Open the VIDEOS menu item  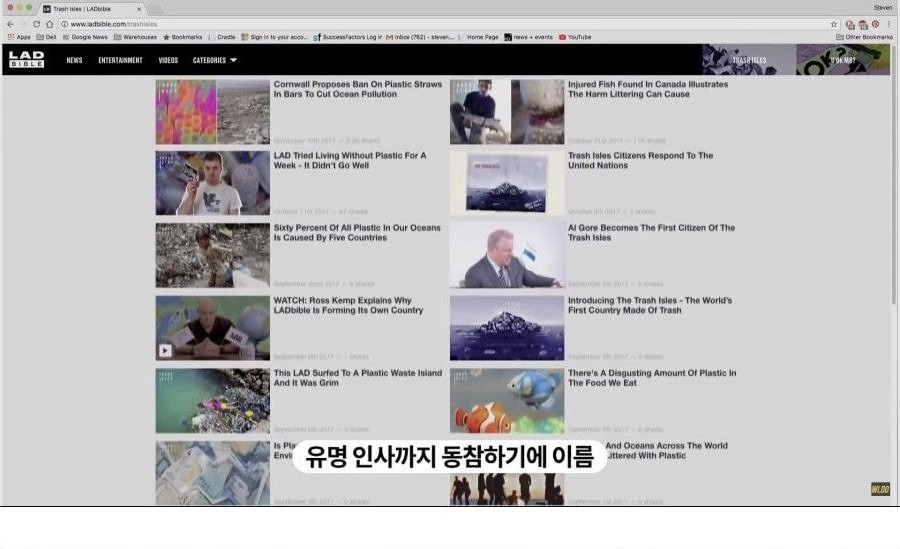pyautogui.click(x=168, y=60)
